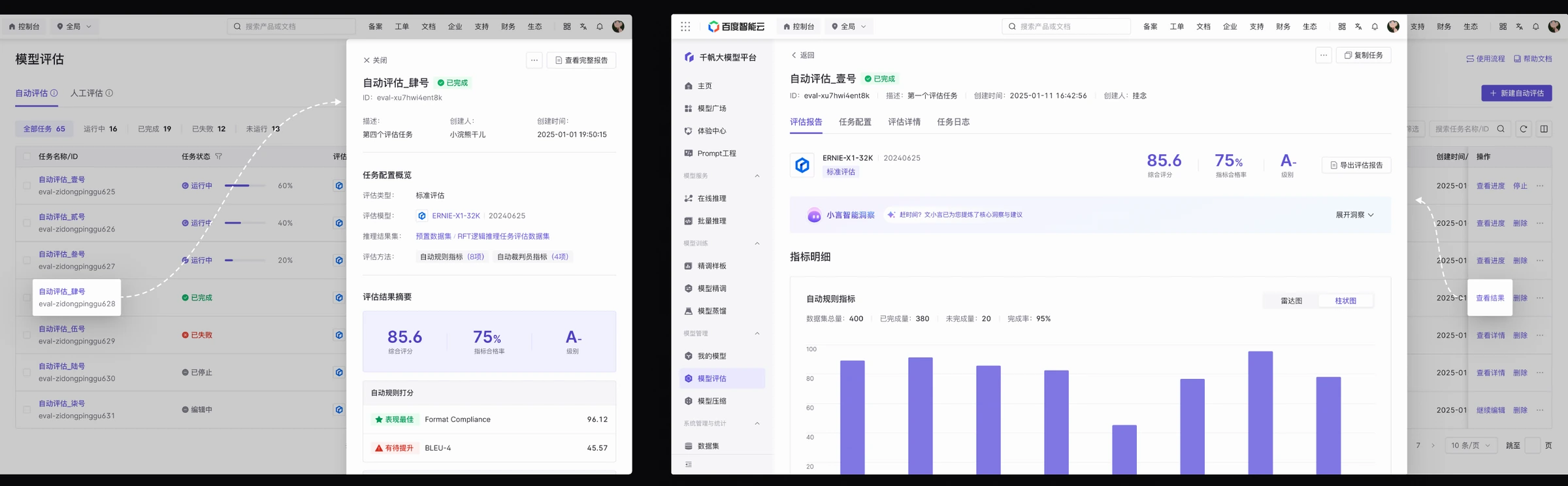The height and width of the screenshot is (486, 1568).
Task: Check the box for 自动评估_壹号 row
Action: click(x=27, y=186)
